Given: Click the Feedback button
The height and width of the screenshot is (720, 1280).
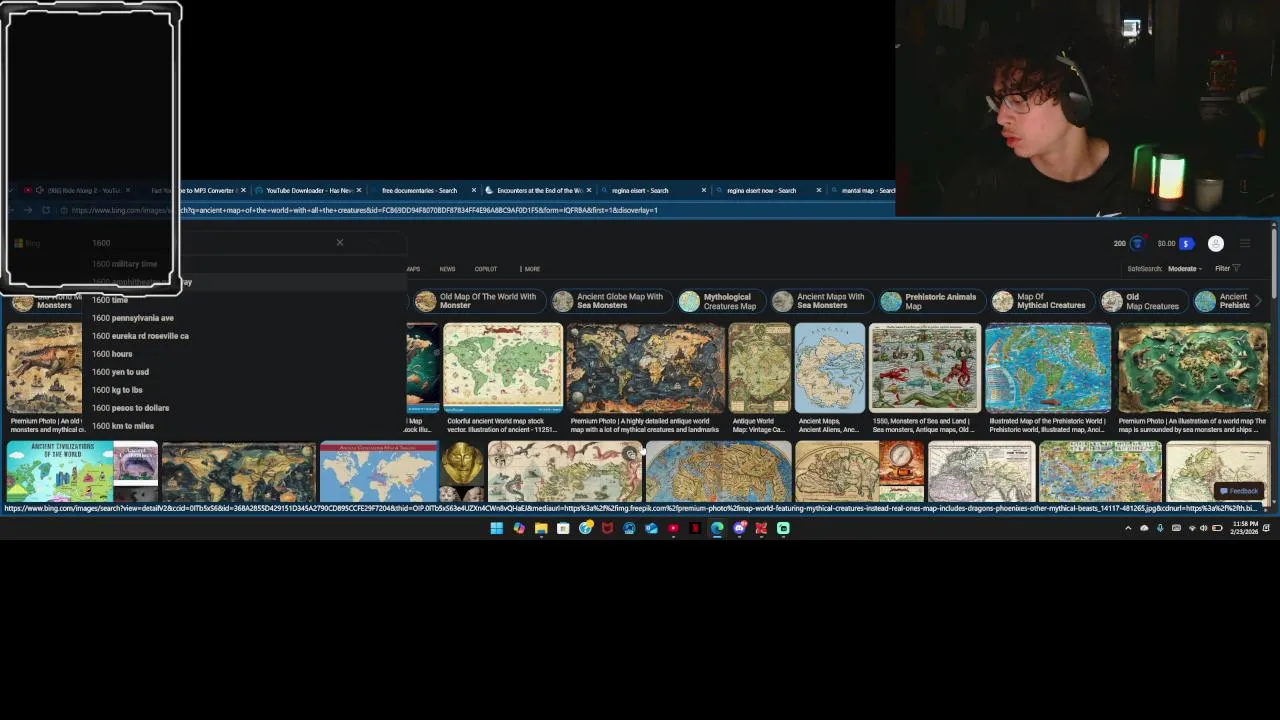Looking at the screenshot, I should [x=1239, y=491].
